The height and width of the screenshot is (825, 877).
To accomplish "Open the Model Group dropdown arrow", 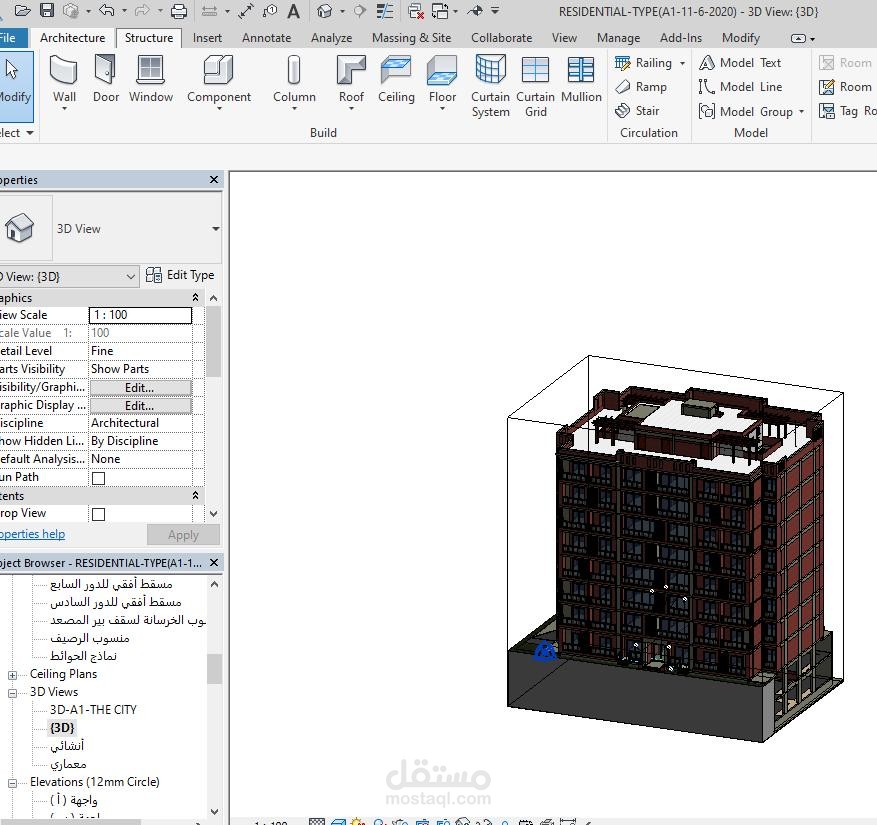I will 801,112.
